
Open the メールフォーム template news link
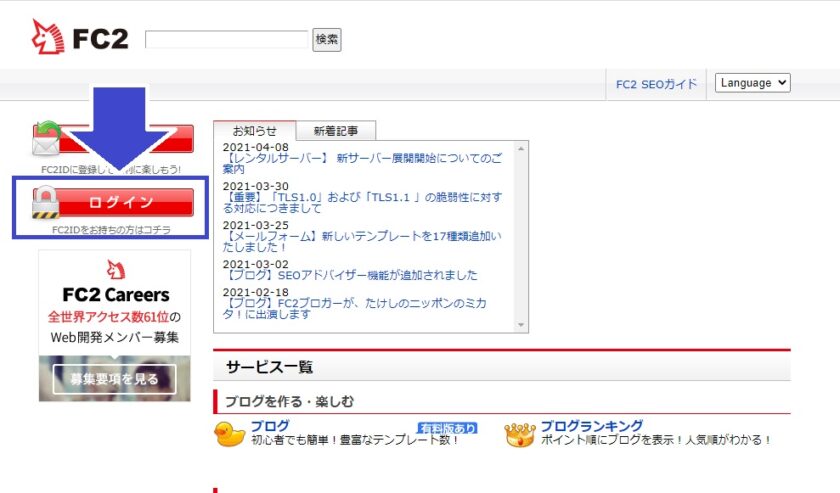point(362,242)
